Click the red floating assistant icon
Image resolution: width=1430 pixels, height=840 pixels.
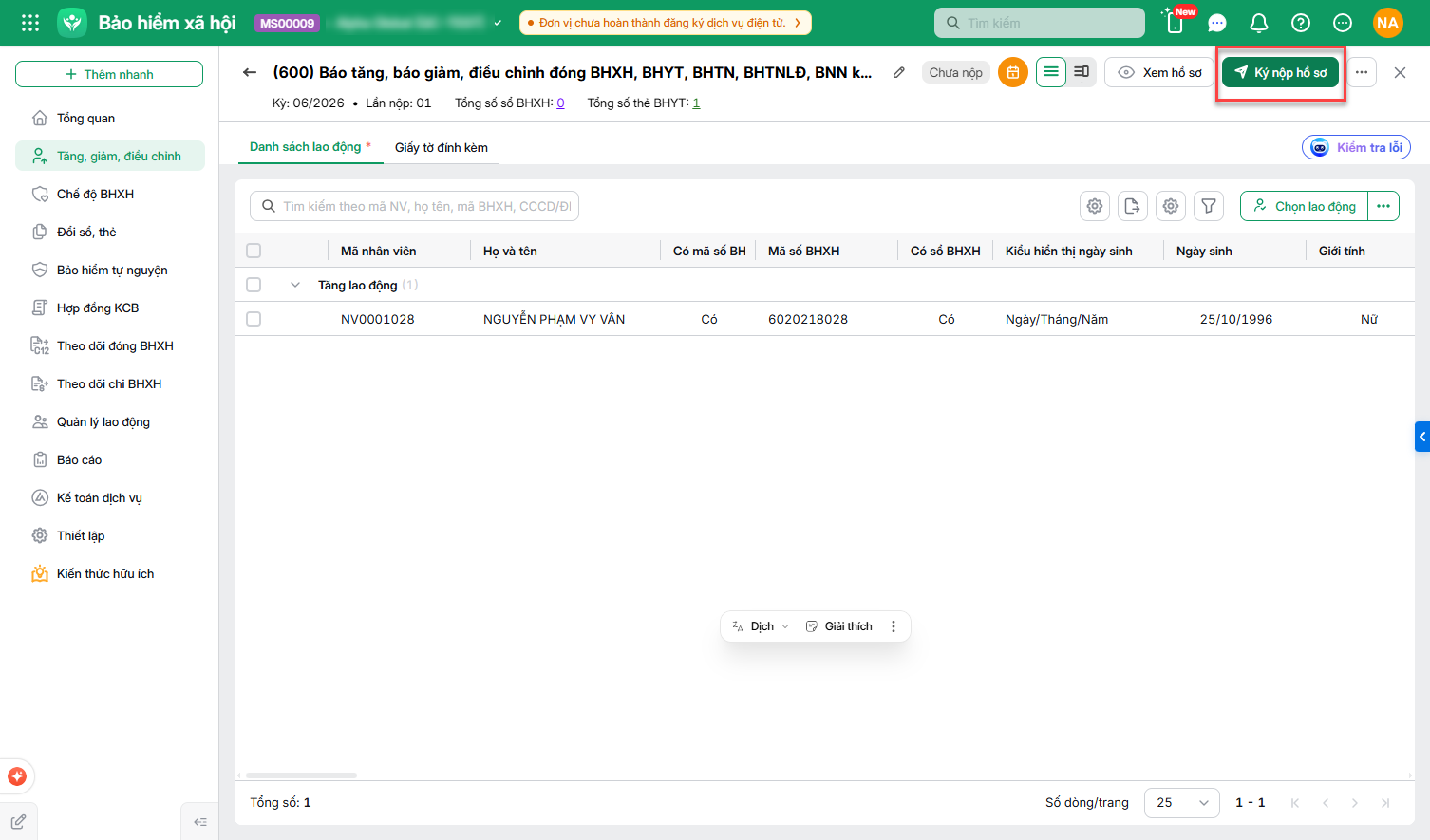[17, 776]
